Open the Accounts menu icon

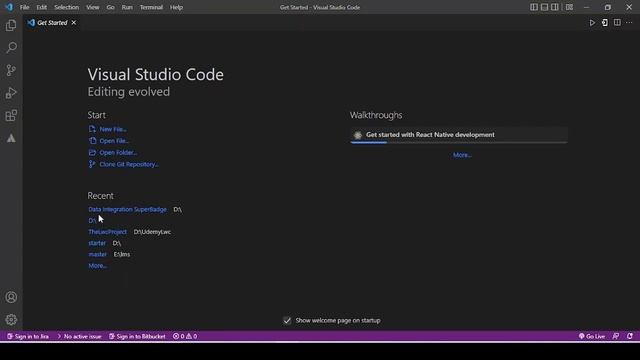point(11,297)
